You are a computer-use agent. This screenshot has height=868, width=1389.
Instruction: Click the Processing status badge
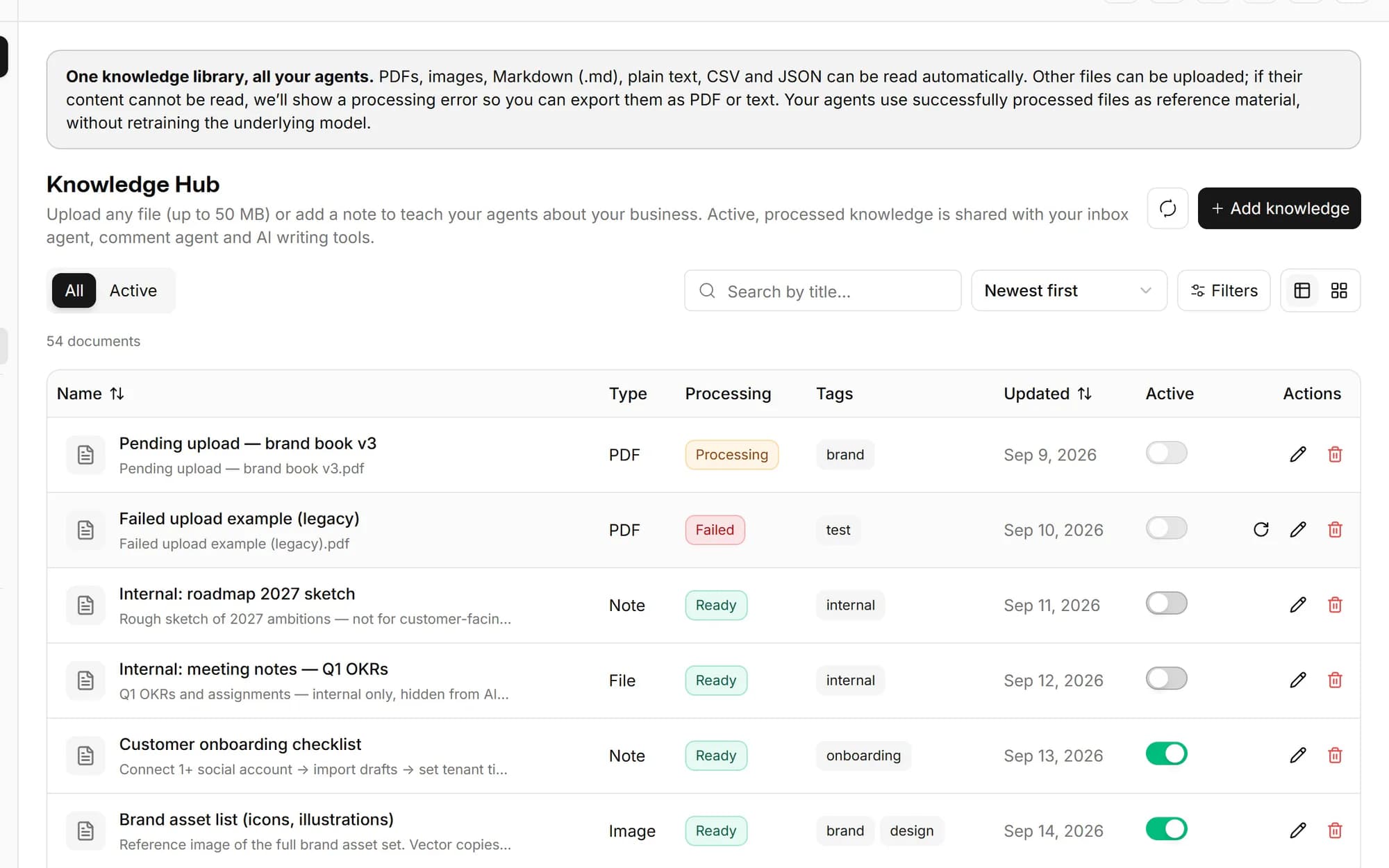[731, 455]
